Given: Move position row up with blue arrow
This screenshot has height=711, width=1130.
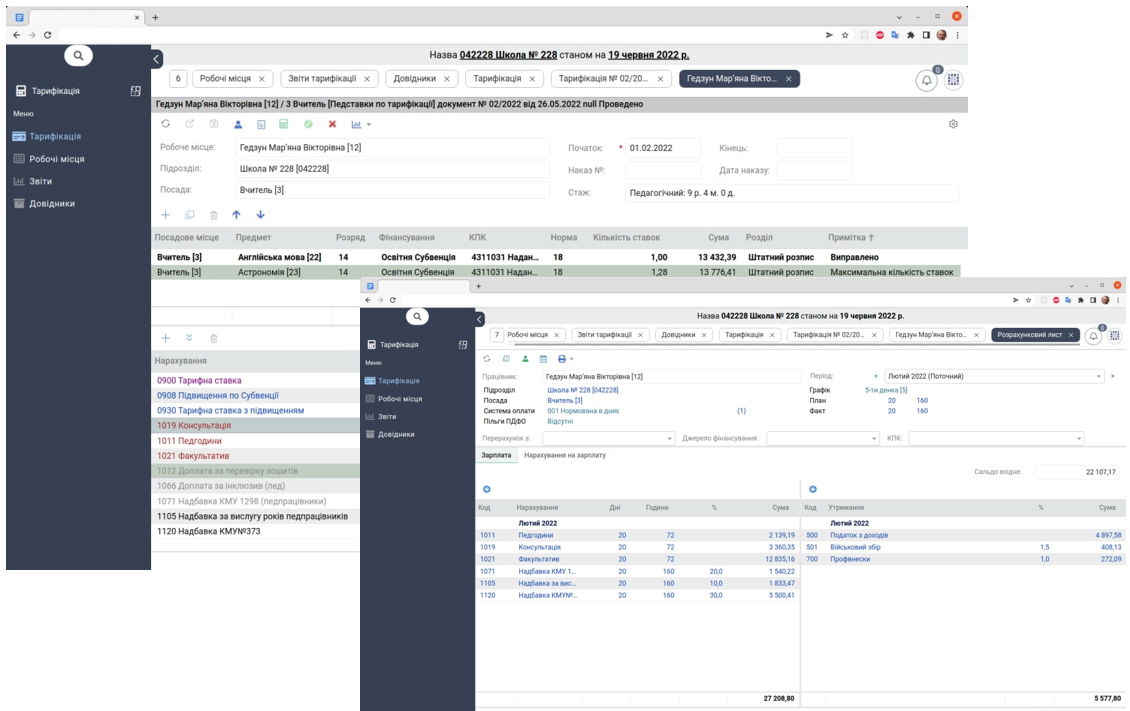Looking at the screenshot, I should 237,214.
